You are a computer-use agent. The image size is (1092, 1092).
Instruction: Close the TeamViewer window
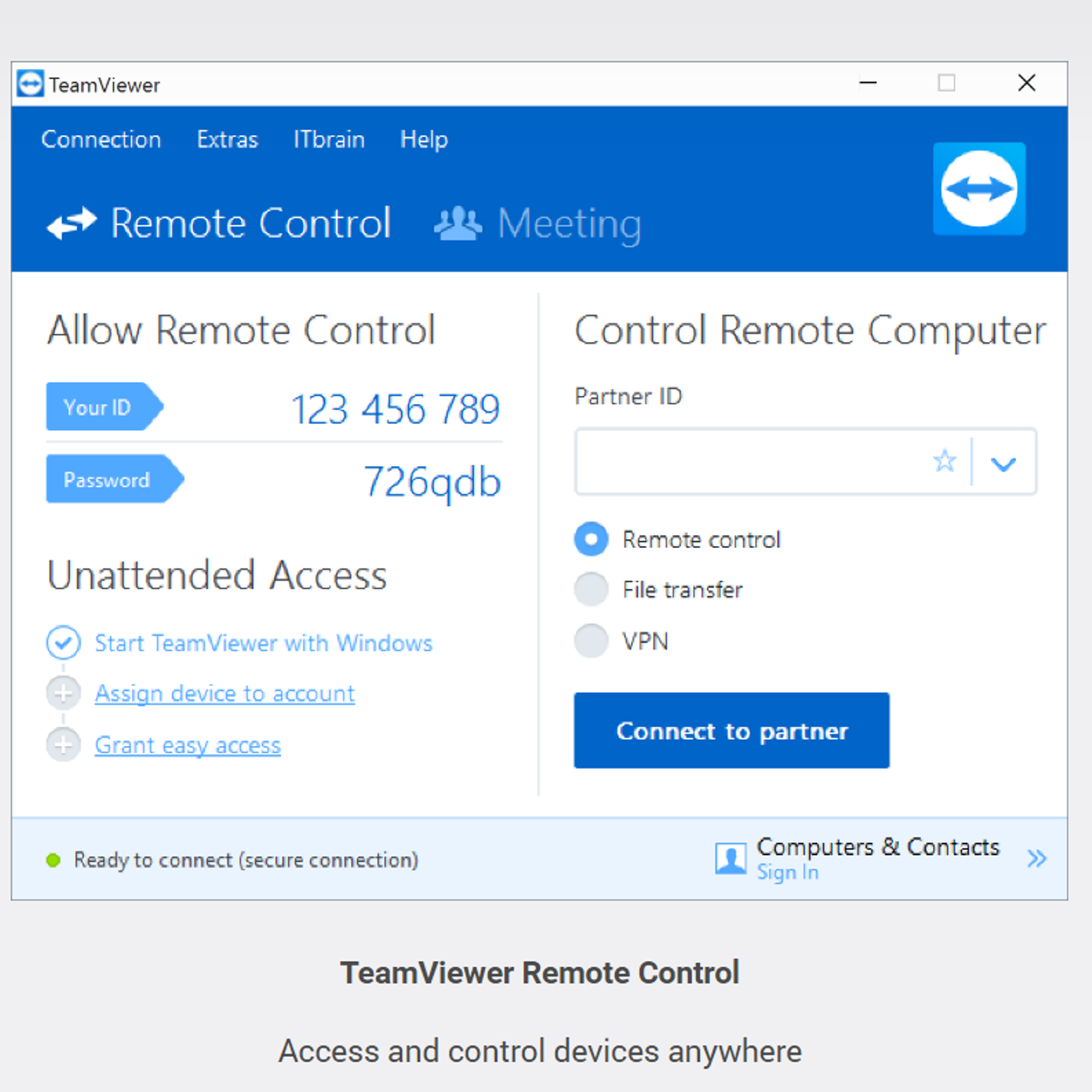pos(1026,83)
